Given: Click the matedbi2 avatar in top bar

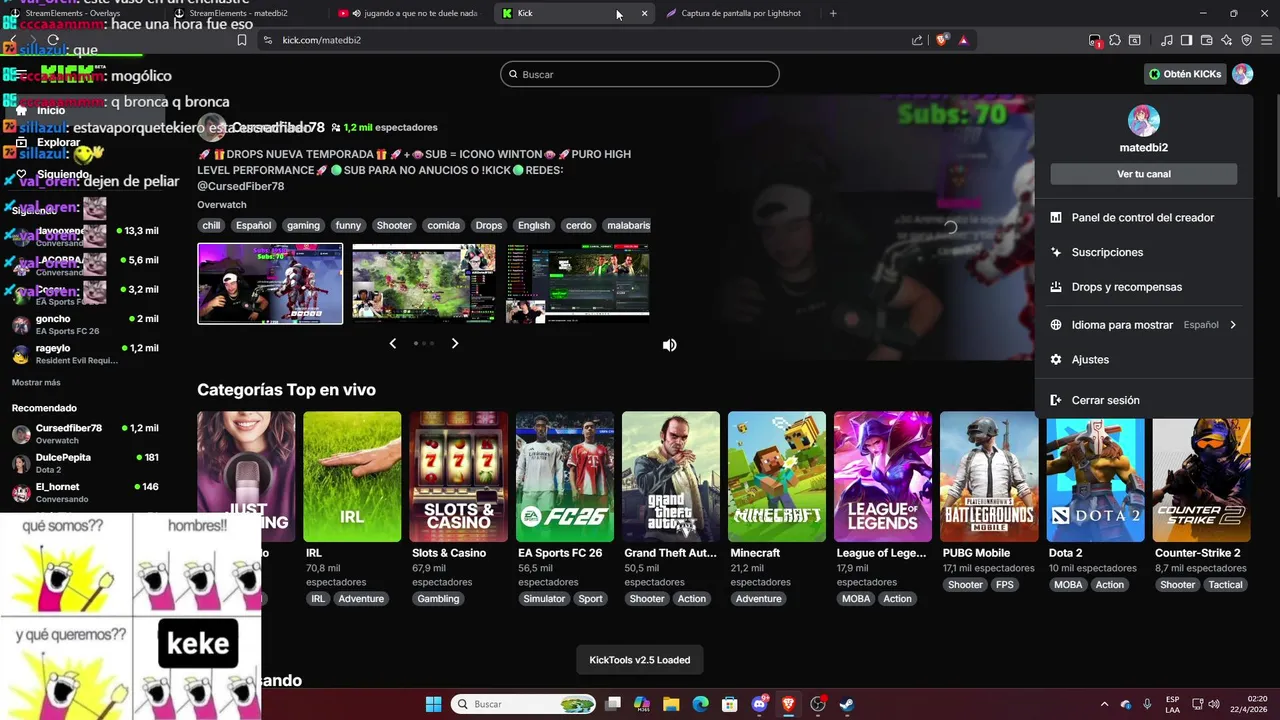Looking at the screenshot, I should [1242, 74].
